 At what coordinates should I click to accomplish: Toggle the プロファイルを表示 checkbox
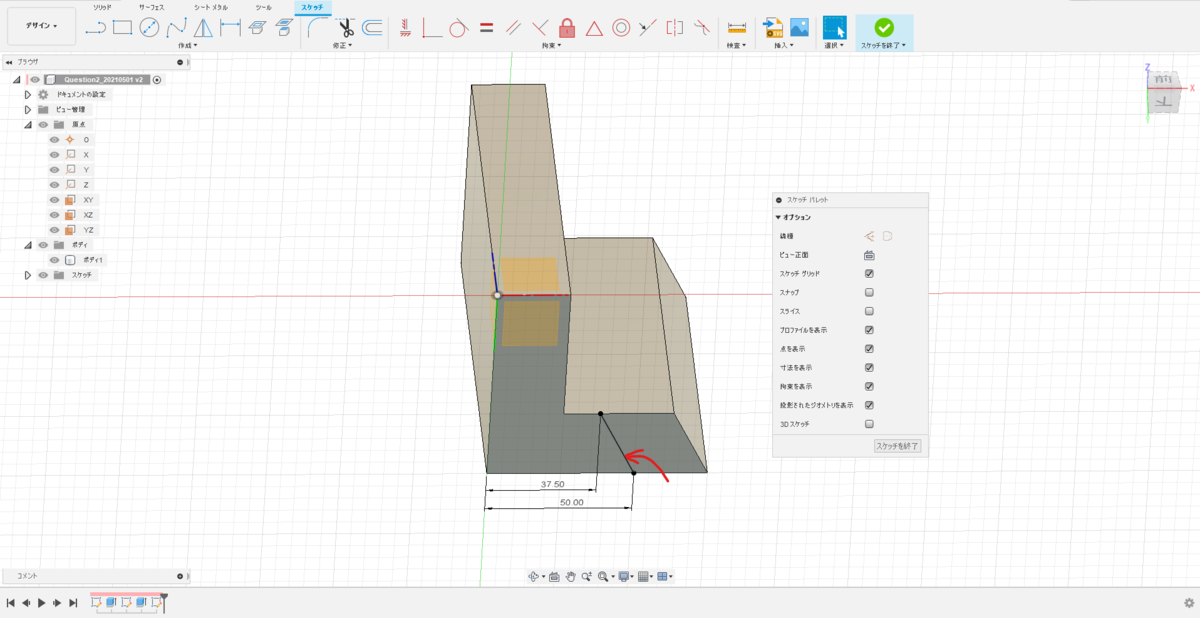869,330
